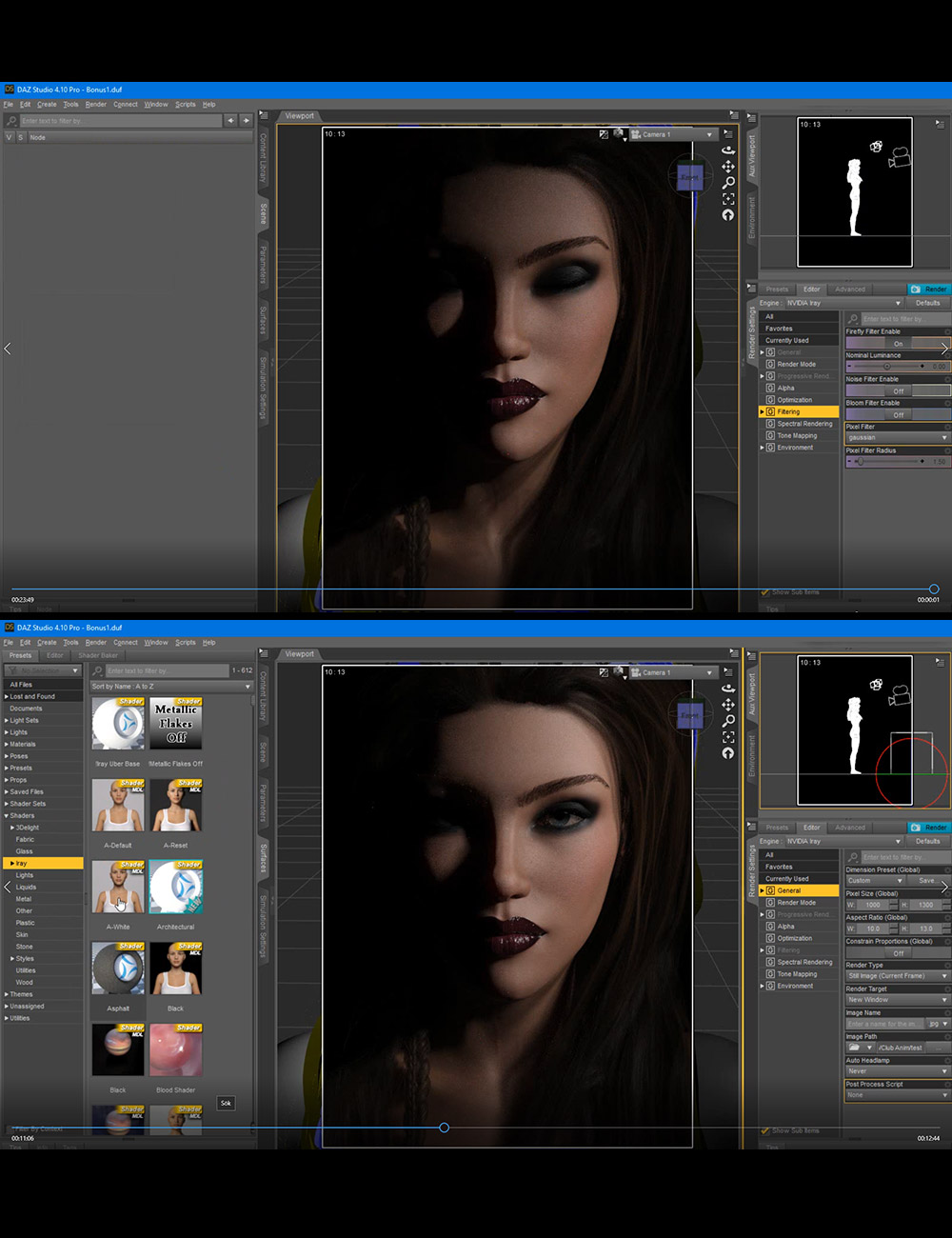Turn on Constrain Proportions (Global)
The image size is (952, 1238).
pyautogui.click(x=899, y=953)
